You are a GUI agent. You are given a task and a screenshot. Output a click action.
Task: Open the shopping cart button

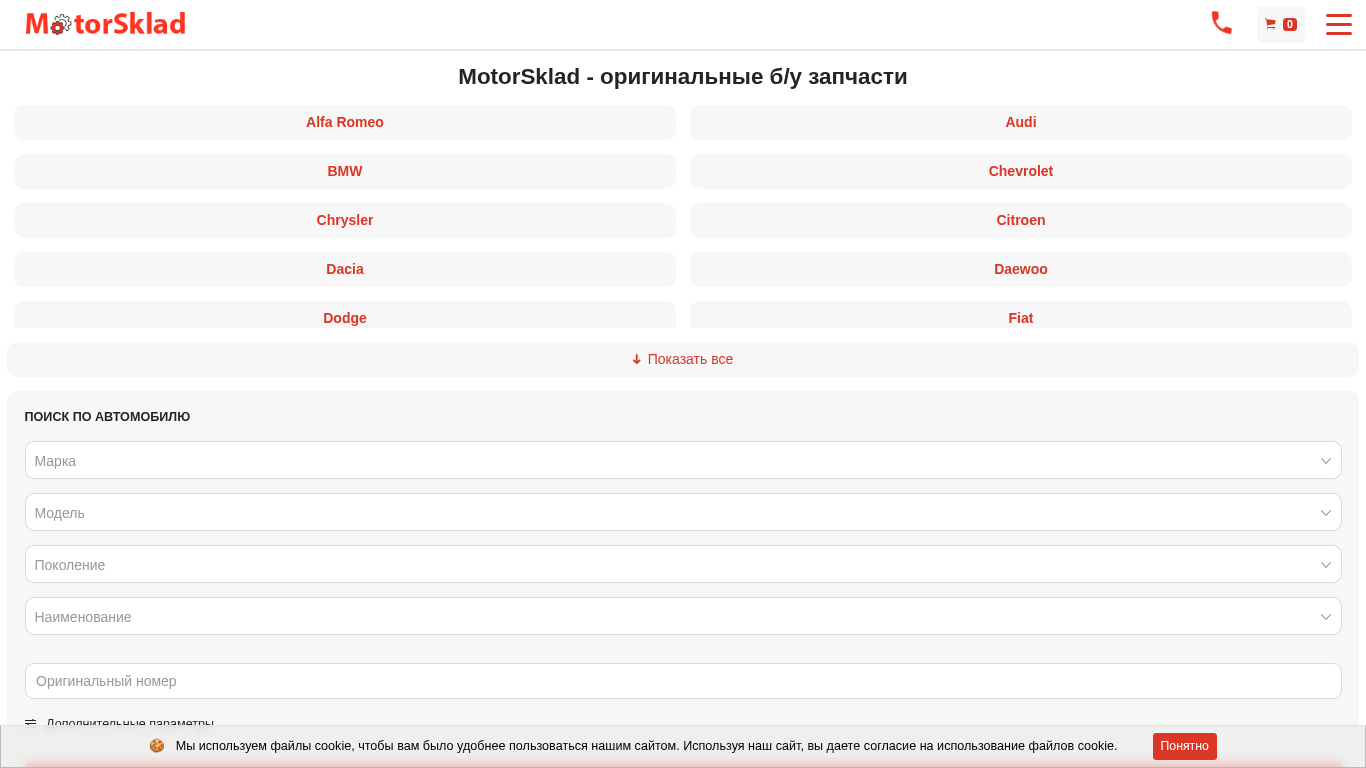click(1281, 24)
